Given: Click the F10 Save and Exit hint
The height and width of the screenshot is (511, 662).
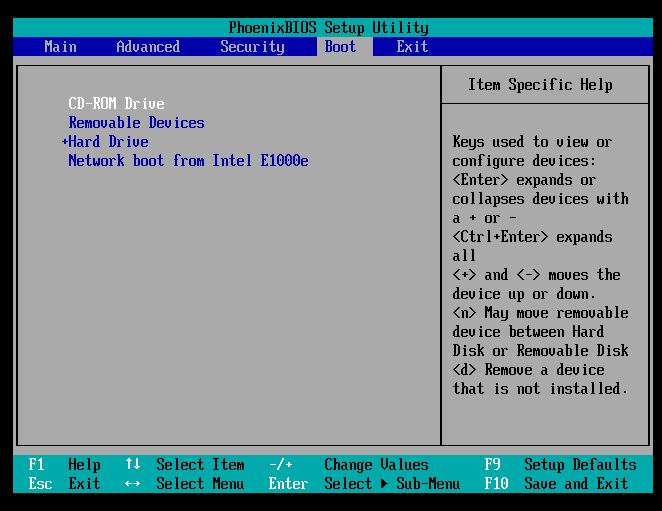Looking at the screenshot, I should click(x=556, y=483).
